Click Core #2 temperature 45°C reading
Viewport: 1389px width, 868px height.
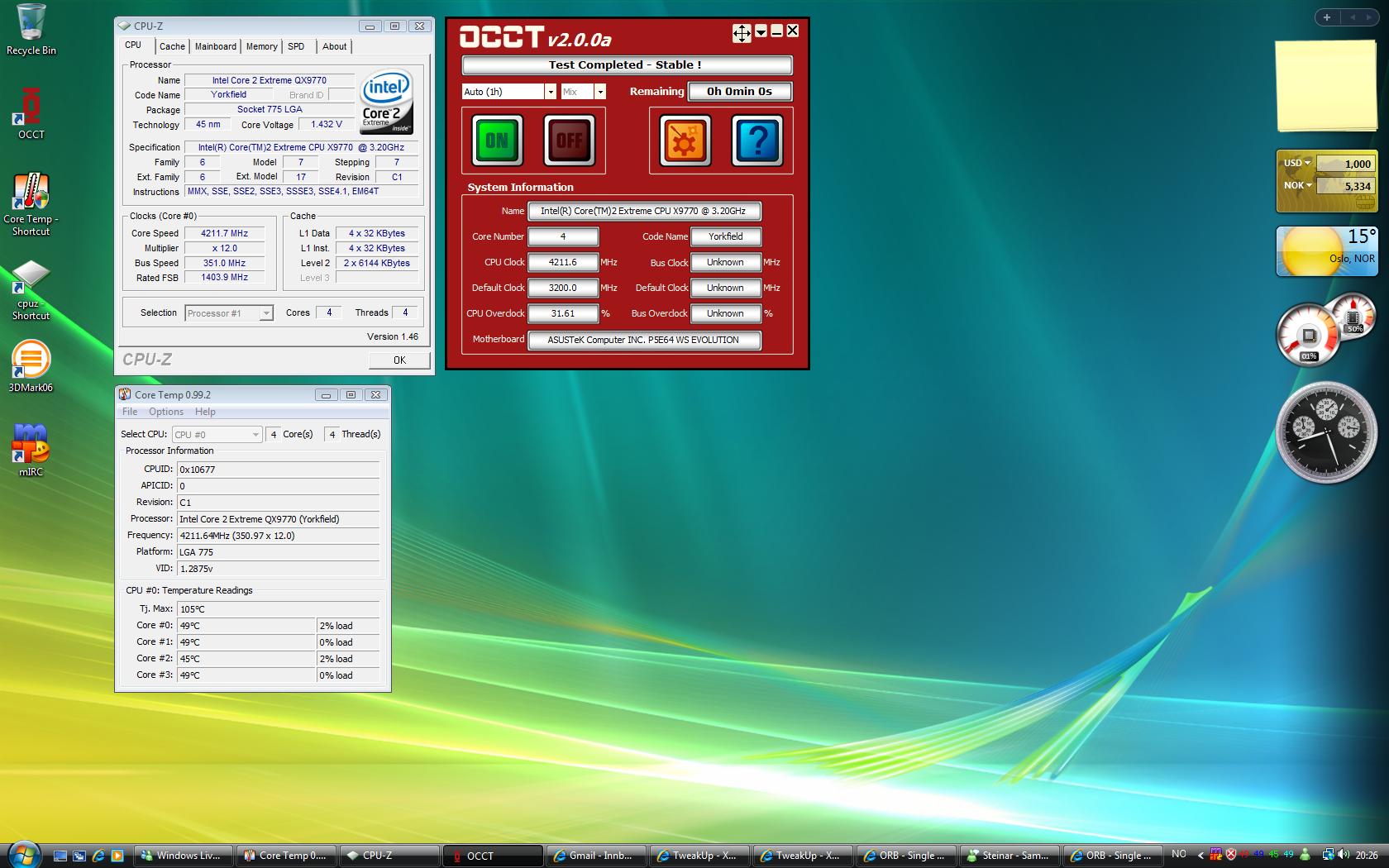[246, 659]
